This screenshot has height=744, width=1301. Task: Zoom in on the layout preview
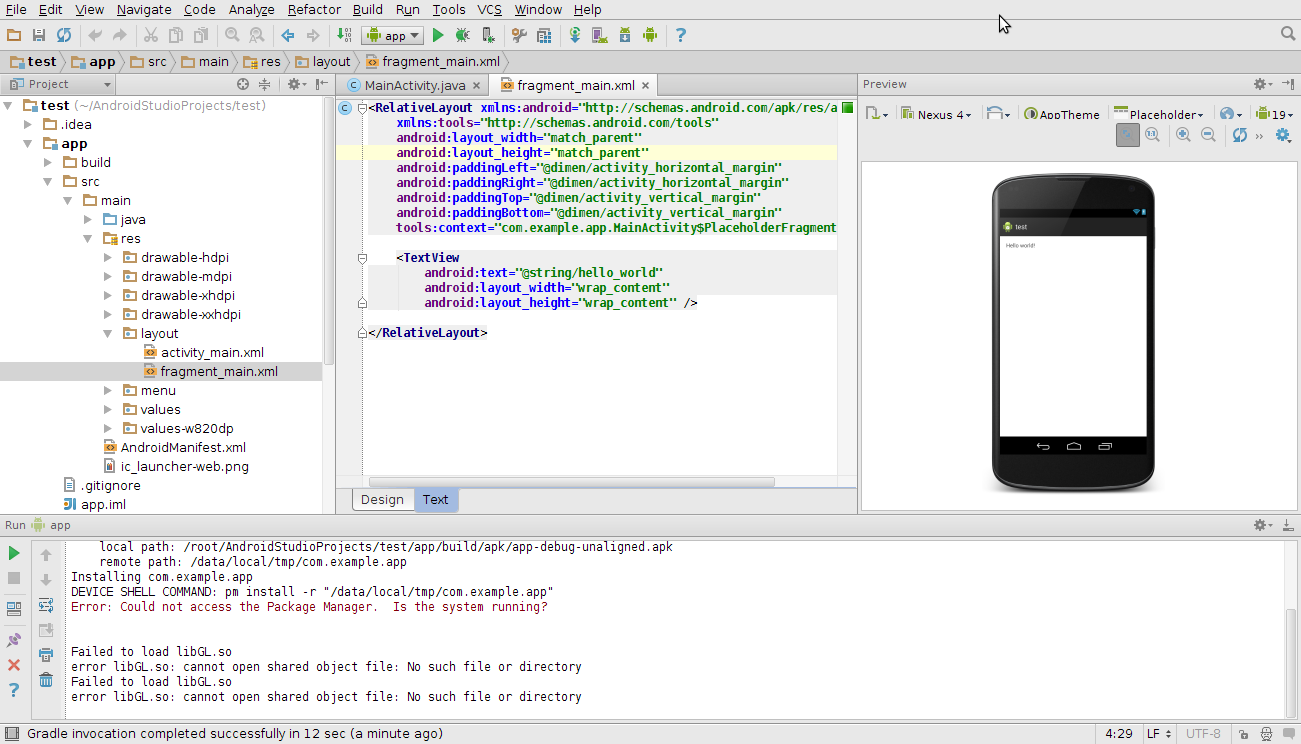point(1183,135)
